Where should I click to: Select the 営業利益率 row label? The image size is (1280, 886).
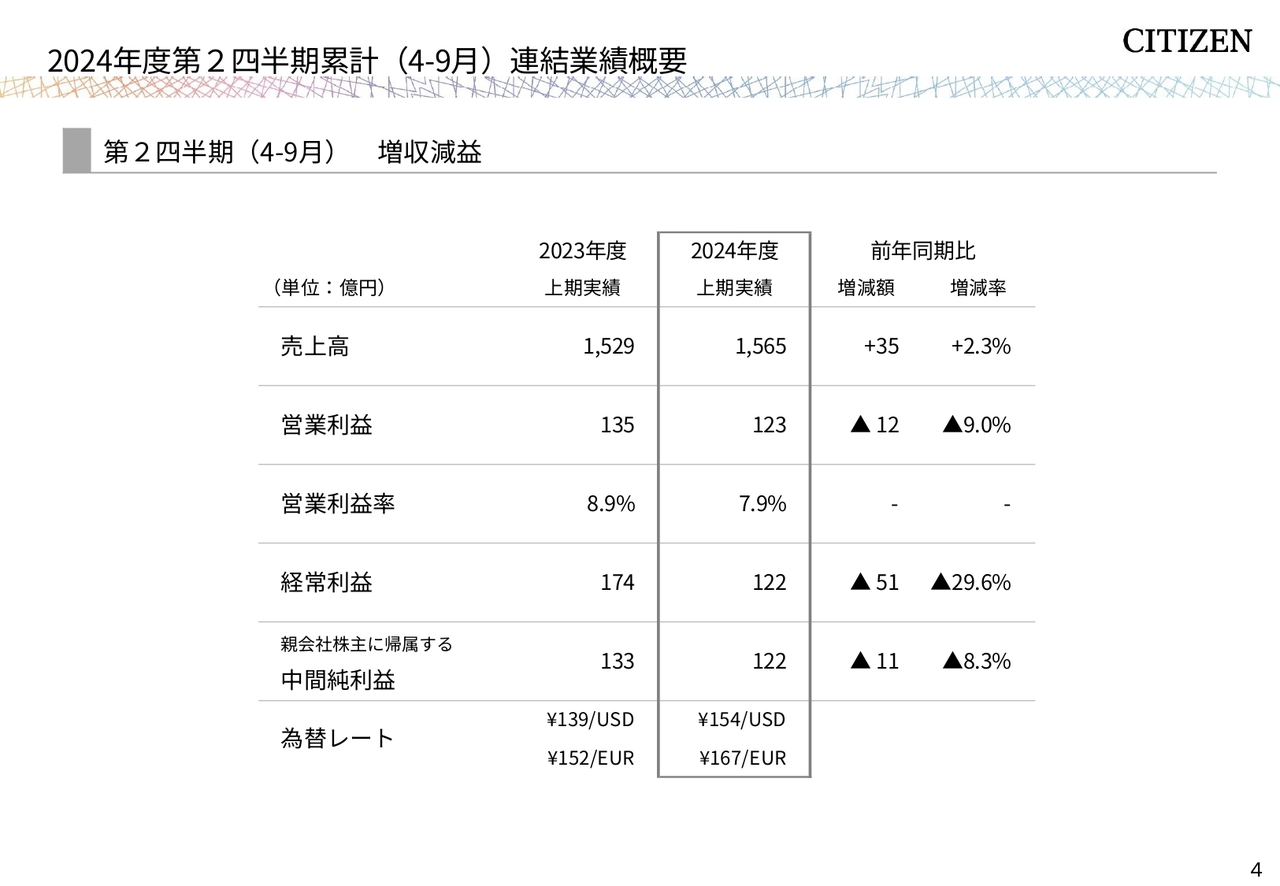point(338,504)
